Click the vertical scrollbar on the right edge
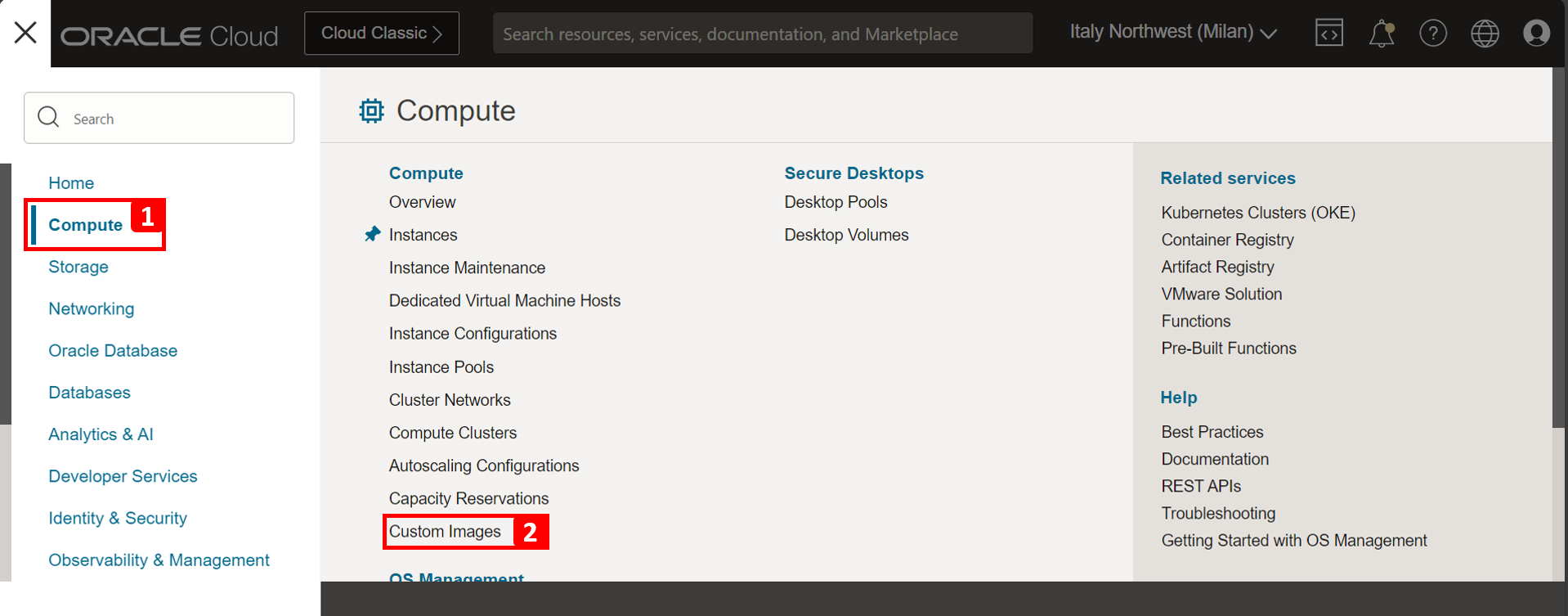1568x616 pixels. [1560, 247]
